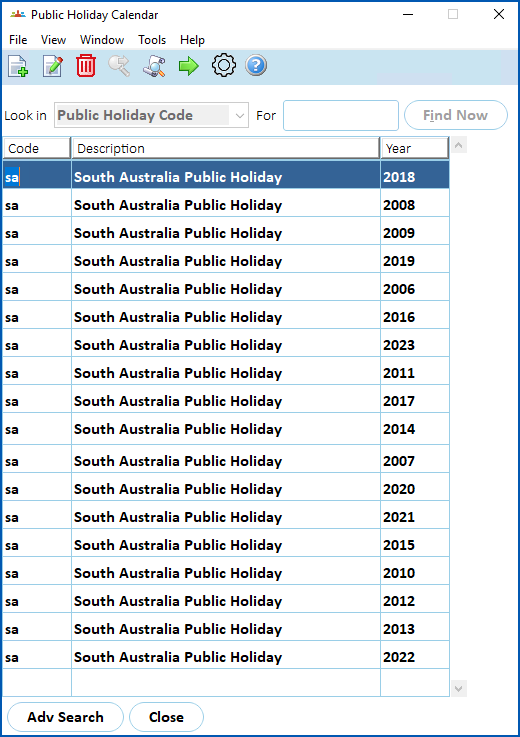Click the Find Now button
This screenshot has width=520, height=737.
pyautogui.click(x=456, y=115)
